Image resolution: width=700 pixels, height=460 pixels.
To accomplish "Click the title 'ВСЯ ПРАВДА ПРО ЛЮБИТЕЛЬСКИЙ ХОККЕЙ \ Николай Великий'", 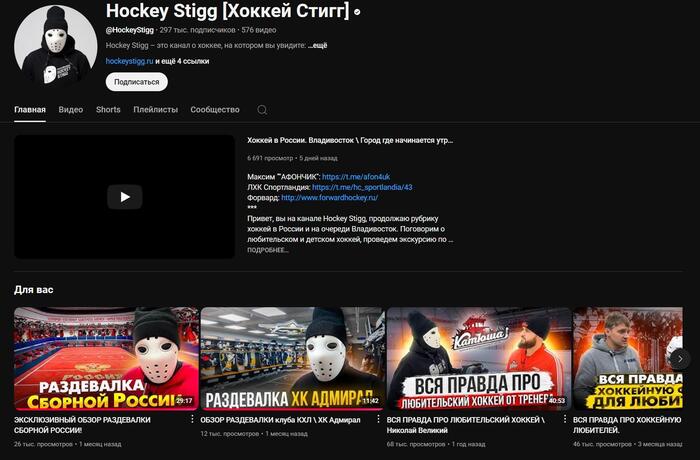I will coord(466,425).
